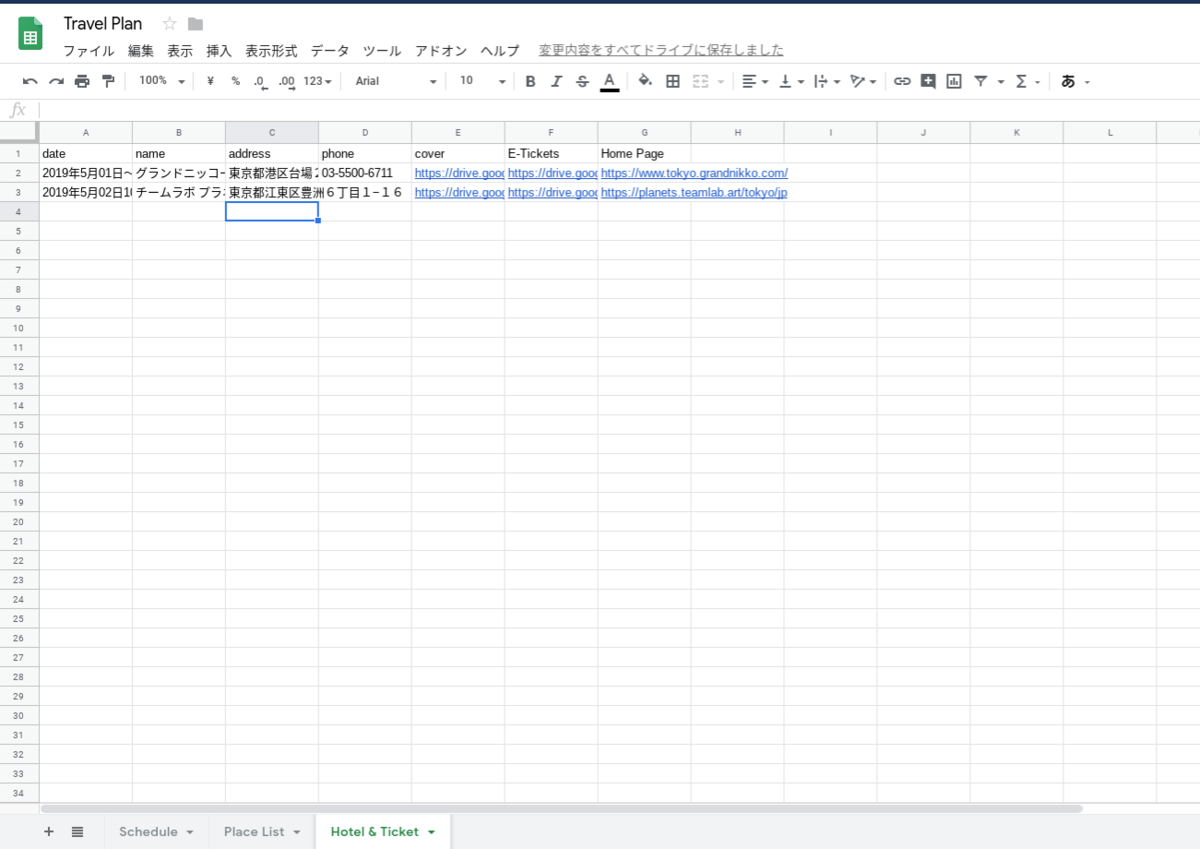
Task: Click the merge cells icon
Action: coord(700,81)
